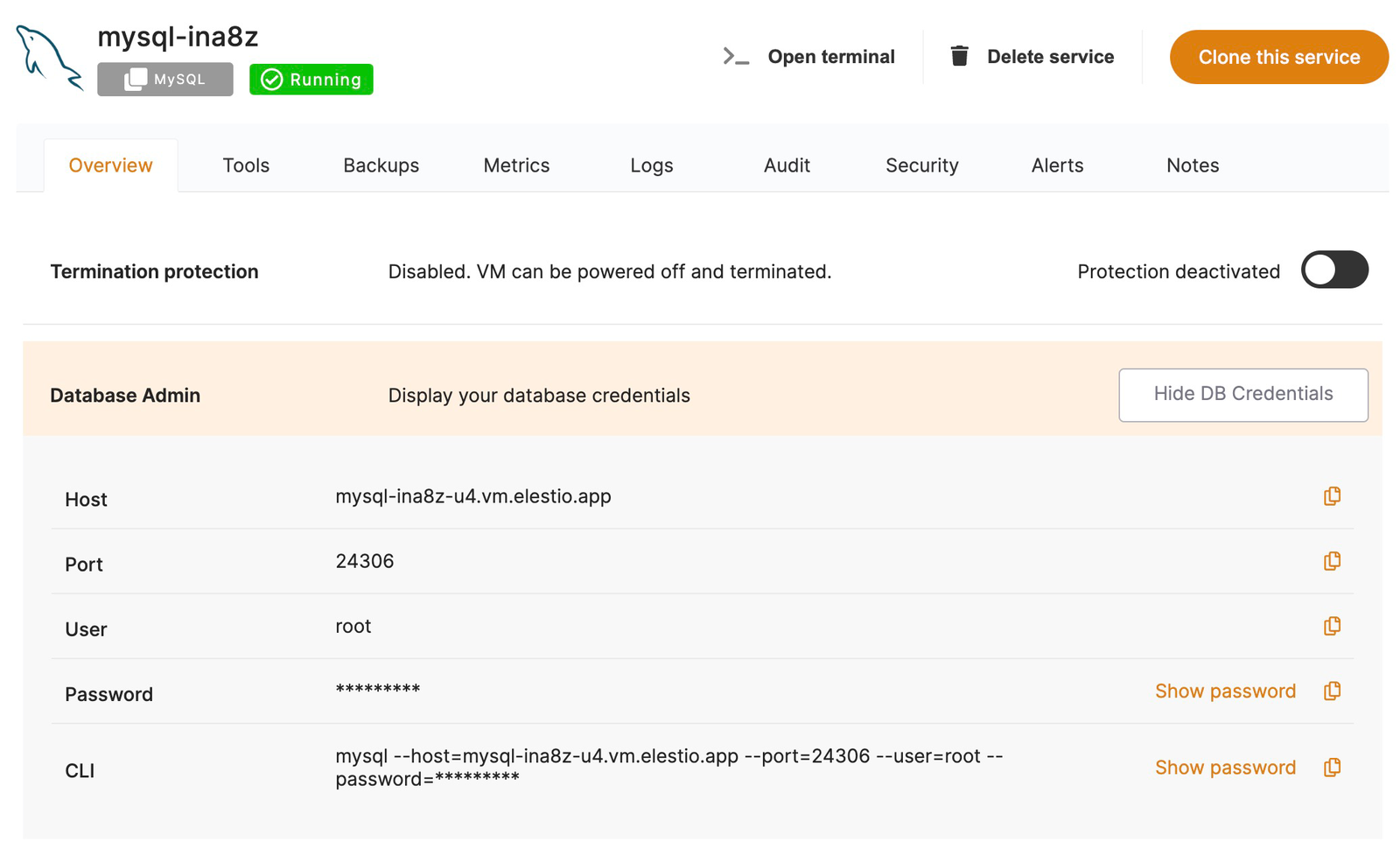The image size is (1400, 842).
Task: Hide DB Credentials panel
Action: 1242,395
